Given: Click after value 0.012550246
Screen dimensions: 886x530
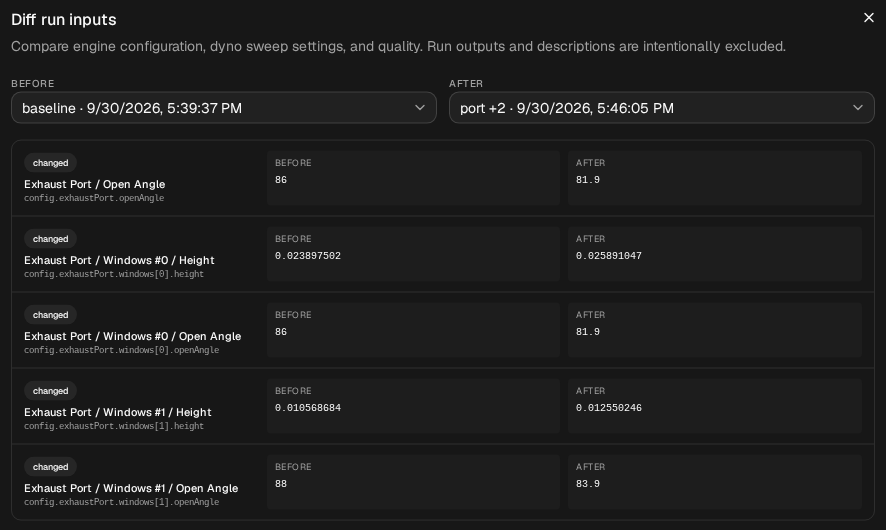Looking at the screenshot, I should point(609,407).
